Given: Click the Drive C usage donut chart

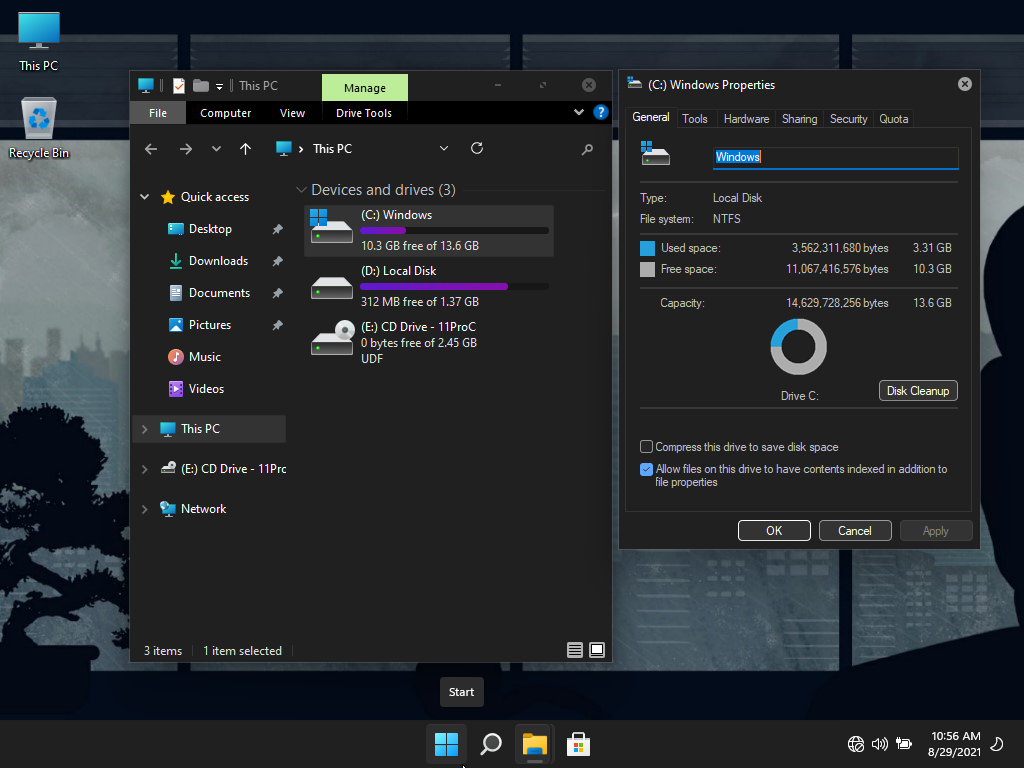Looking at the screenshot, I should 799,347.
